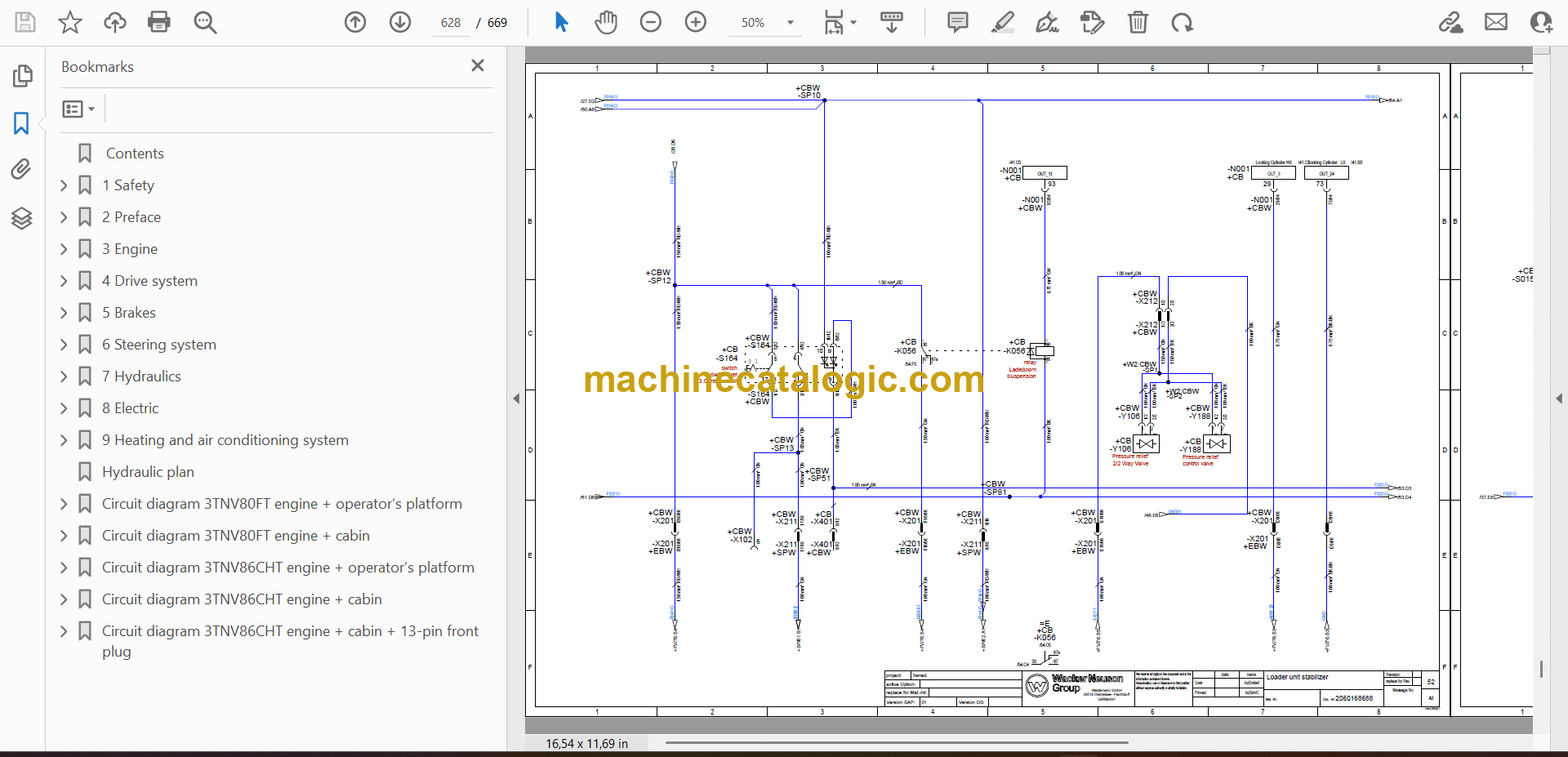Expand the 7 Hydraulics bookmark
Viewport: 1568px width, 757px height.
click(x=64, y=376)
